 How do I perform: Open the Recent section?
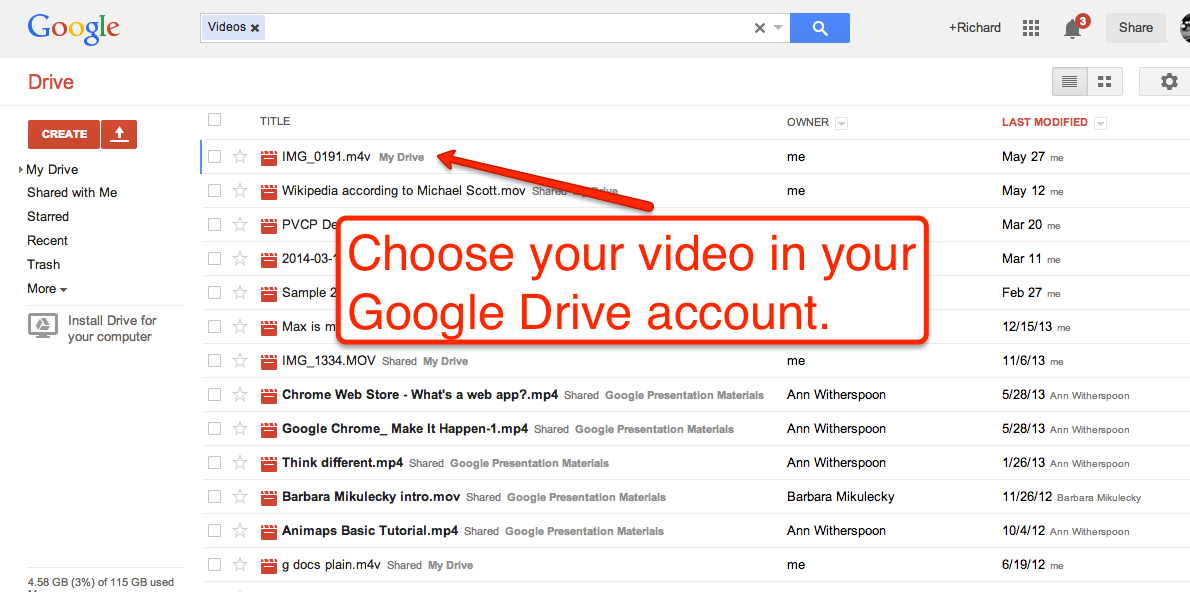click(x=48, y=241)
